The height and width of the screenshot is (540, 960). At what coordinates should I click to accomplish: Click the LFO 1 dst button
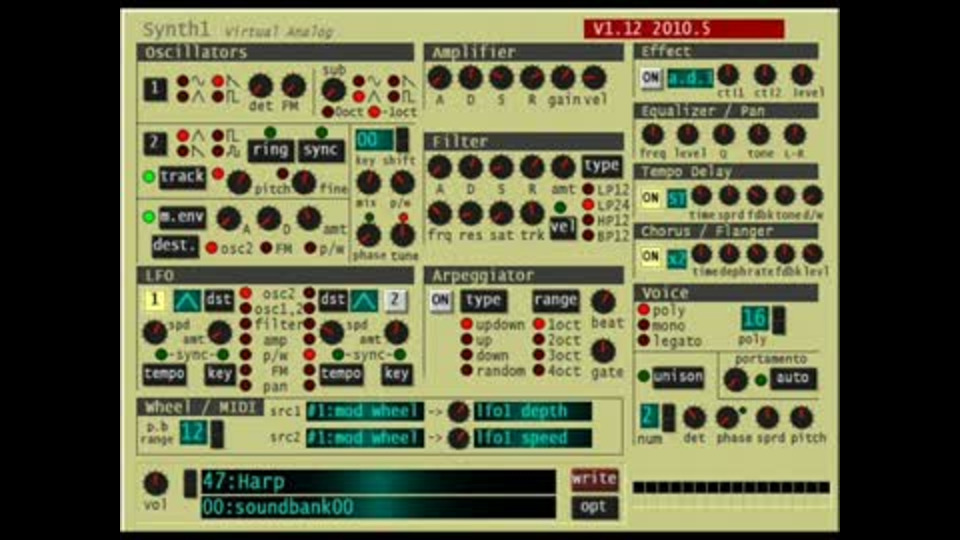click(219, 301)
